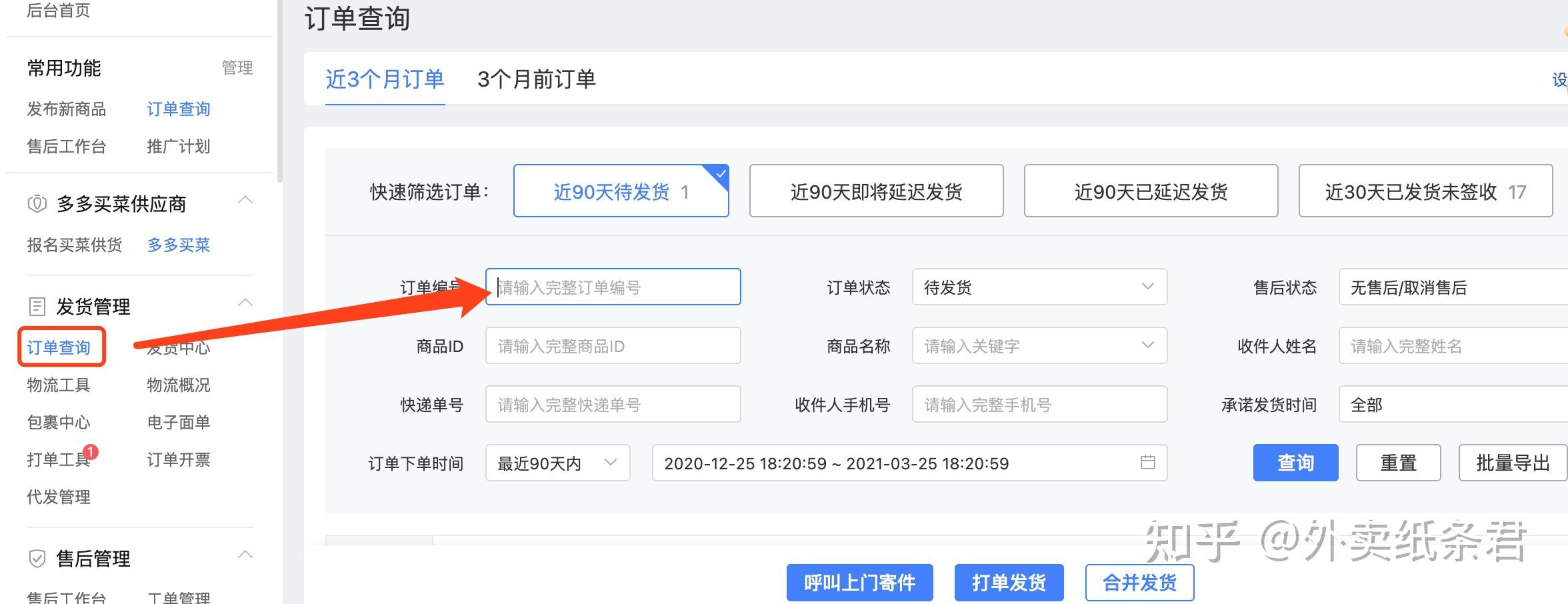Open 售后工作台 under 常用功能
This screenshot has height=604, width=1568.
click(x=67, y=146)
